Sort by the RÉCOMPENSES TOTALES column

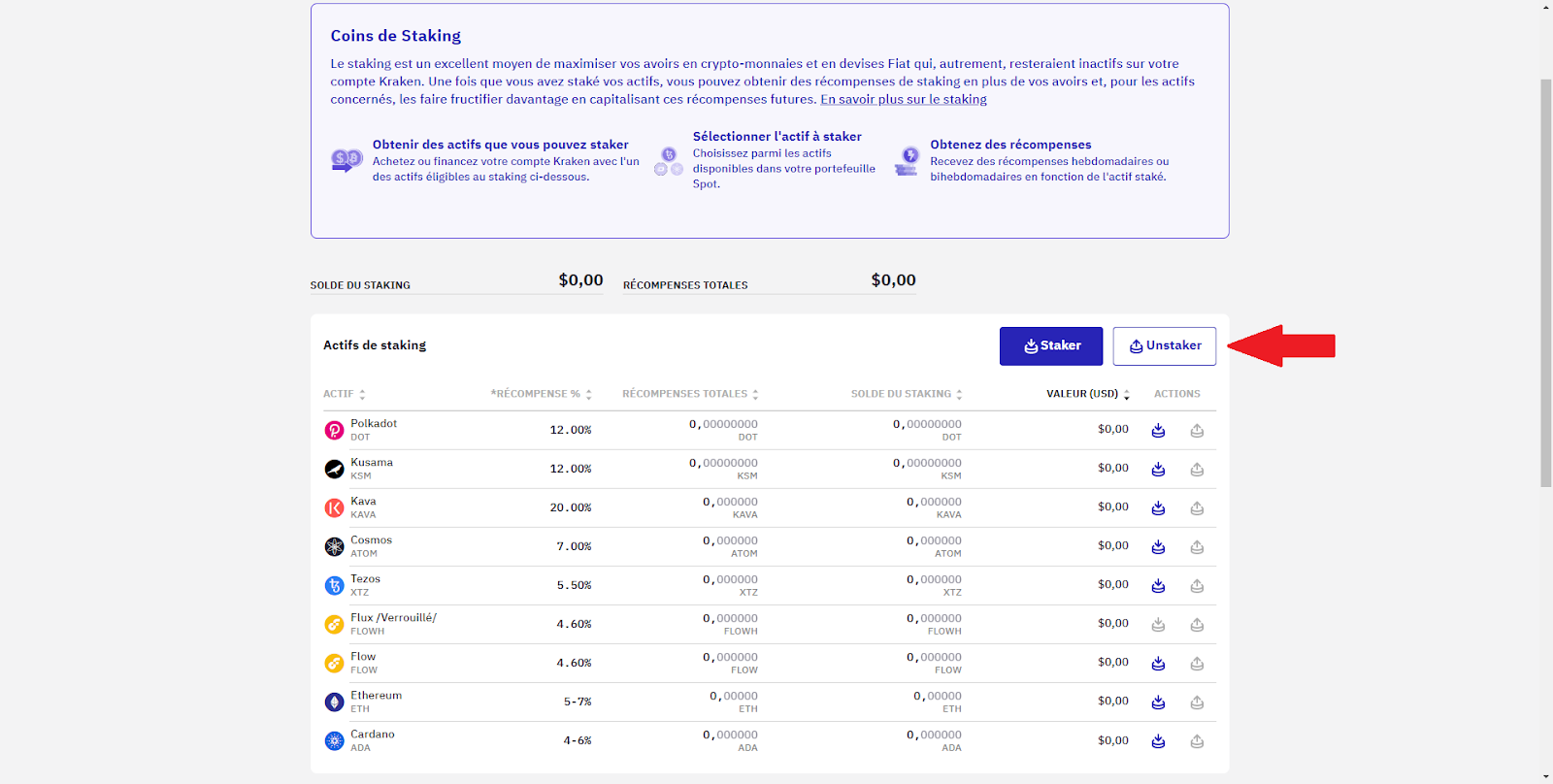click(690, 394)
